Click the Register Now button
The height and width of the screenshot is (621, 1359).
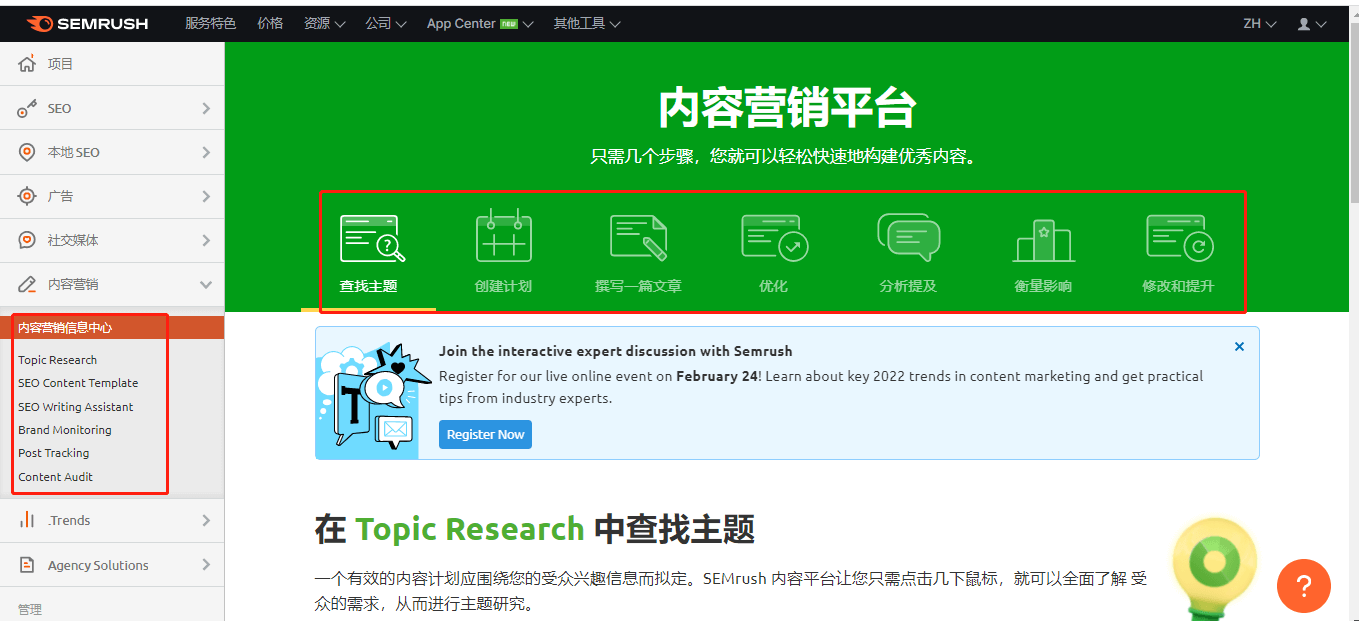(485, 434)
